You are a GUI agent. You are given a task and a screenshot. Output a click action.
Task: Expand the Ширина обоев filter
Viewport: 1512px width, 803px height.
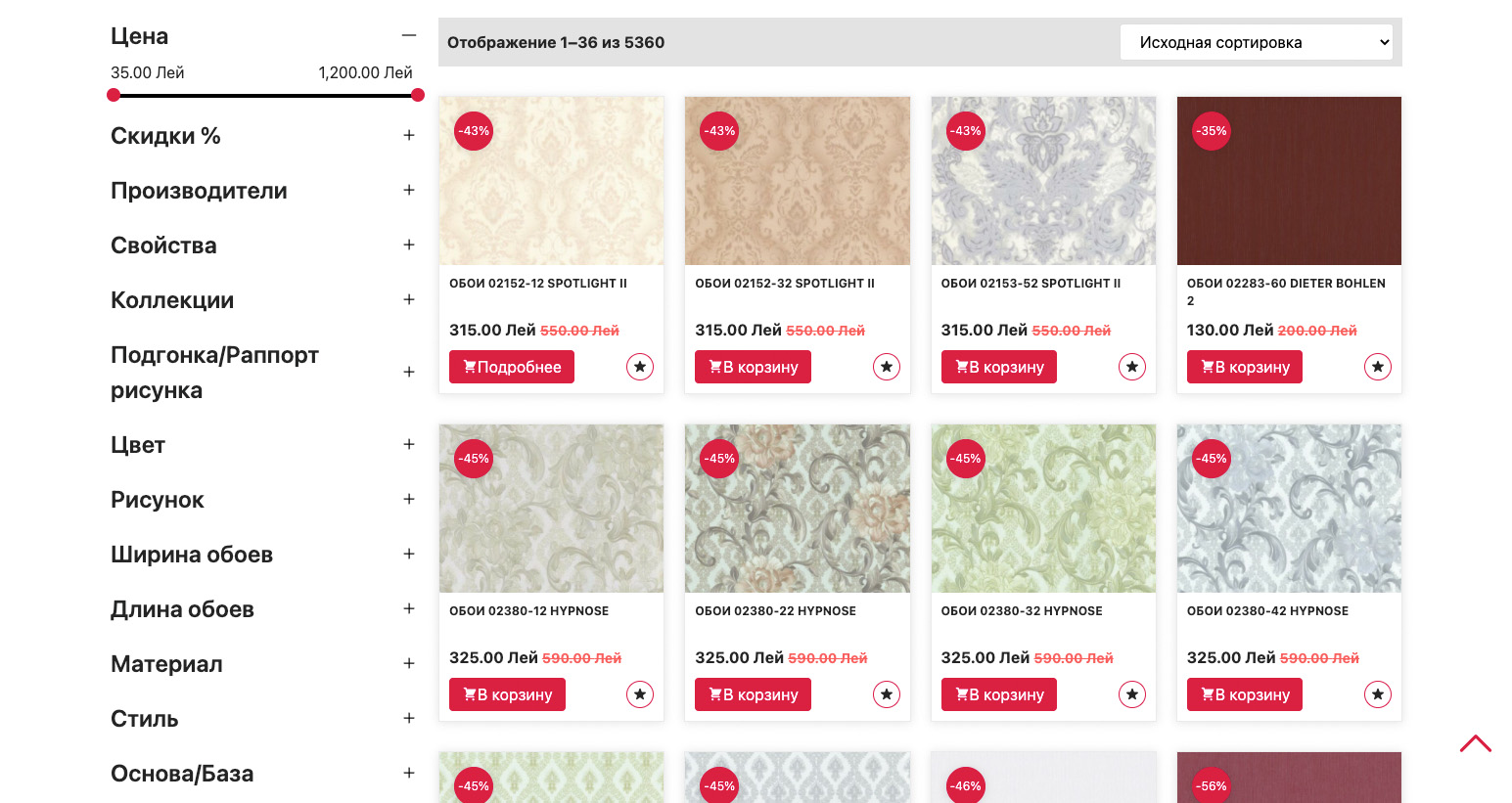[x=409, y=555]
